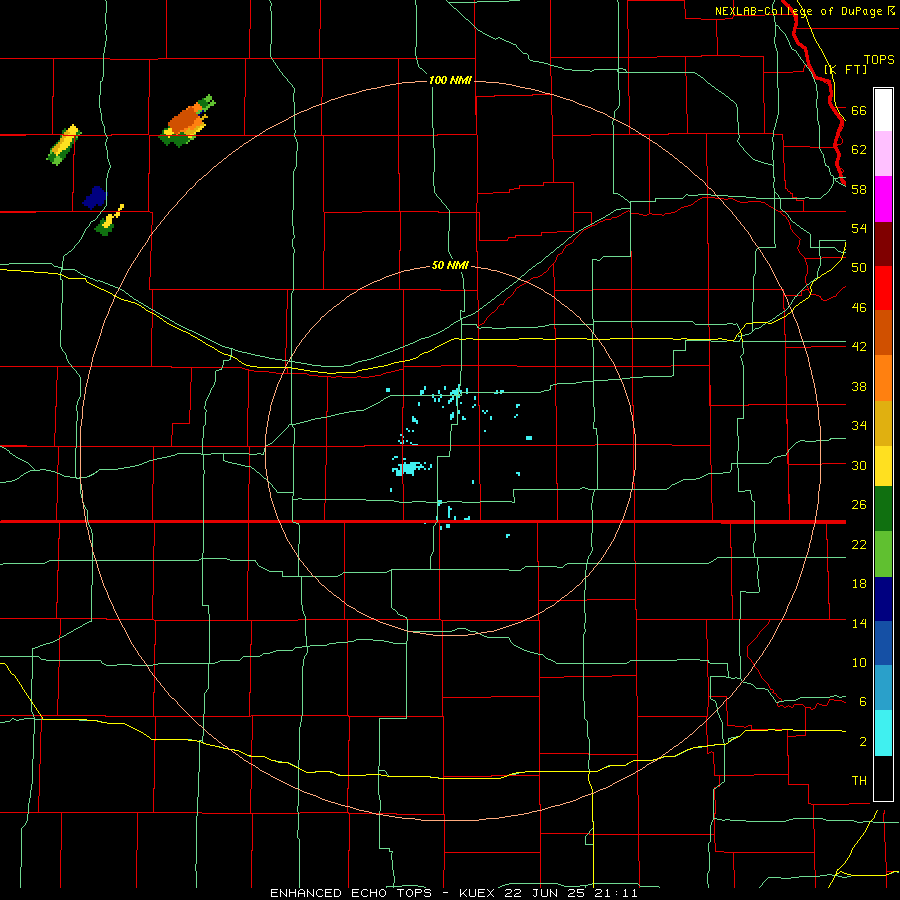The width and height of the screenshot is (900, 900).
Task: Click the black TH legend swatch
Action: coord(883,778)
